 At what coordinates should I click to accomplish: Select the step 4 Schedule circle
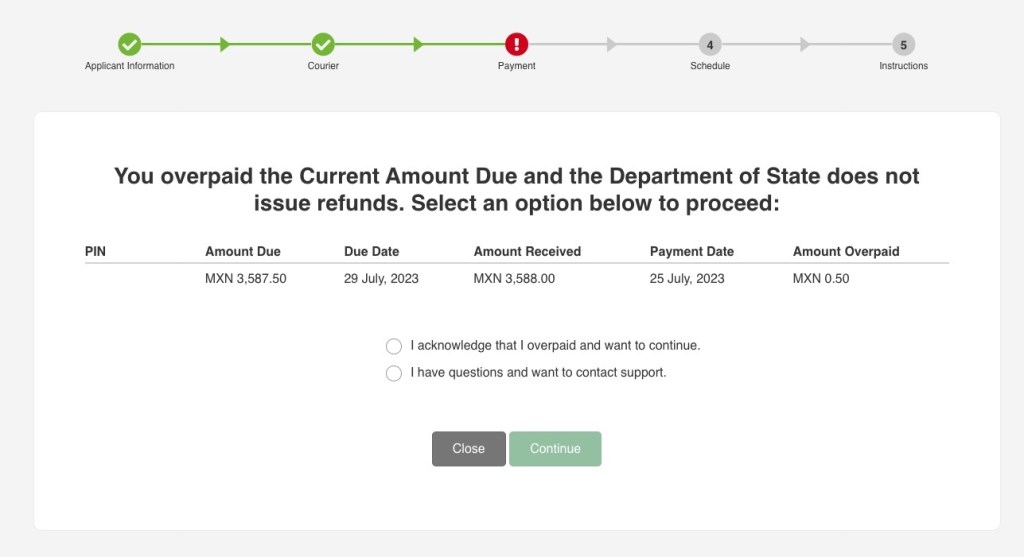pos(709,44)
